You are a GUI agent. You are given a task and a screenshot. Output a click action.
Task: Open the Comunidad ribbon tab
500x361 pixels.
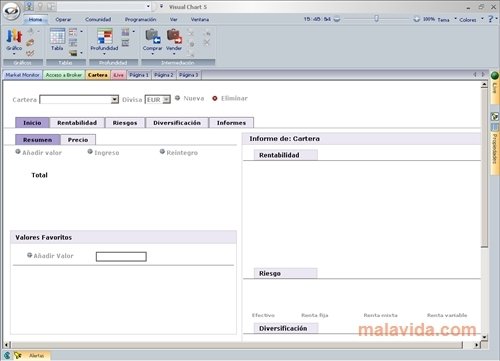pos(98,19)
